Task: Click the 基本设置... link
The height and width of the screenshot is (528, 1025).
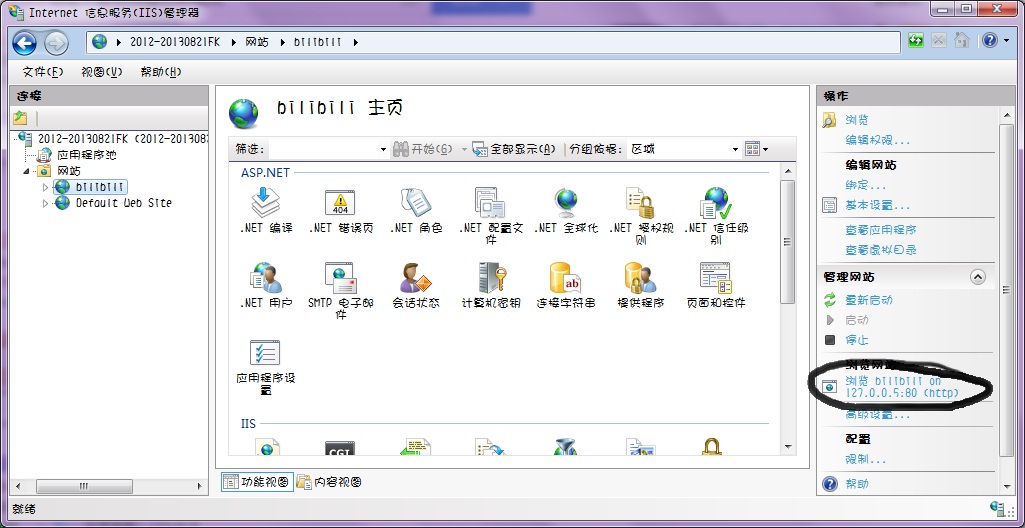Action: coord(877,205)
